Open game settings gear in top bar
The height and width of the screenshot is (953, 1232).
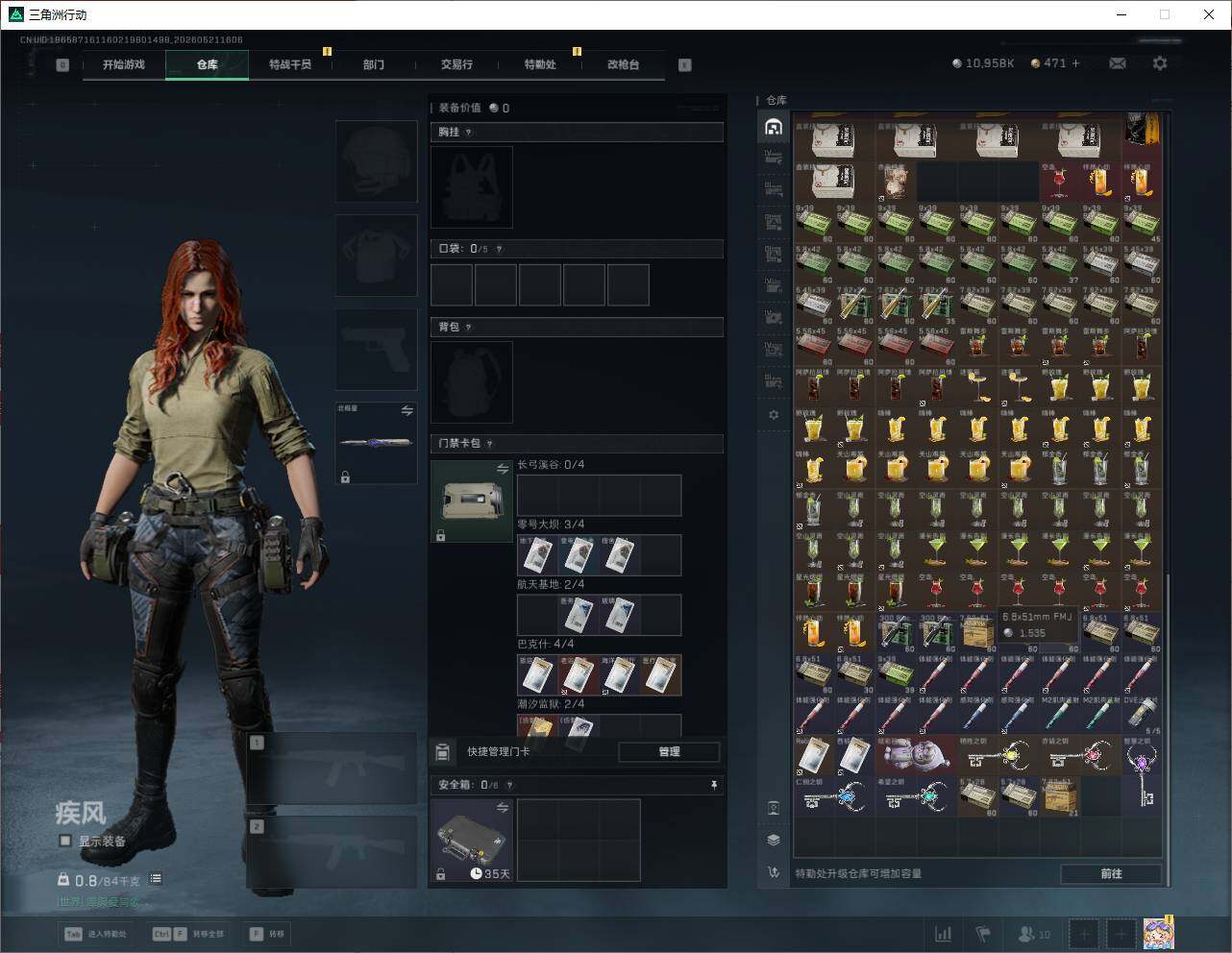1160,63
